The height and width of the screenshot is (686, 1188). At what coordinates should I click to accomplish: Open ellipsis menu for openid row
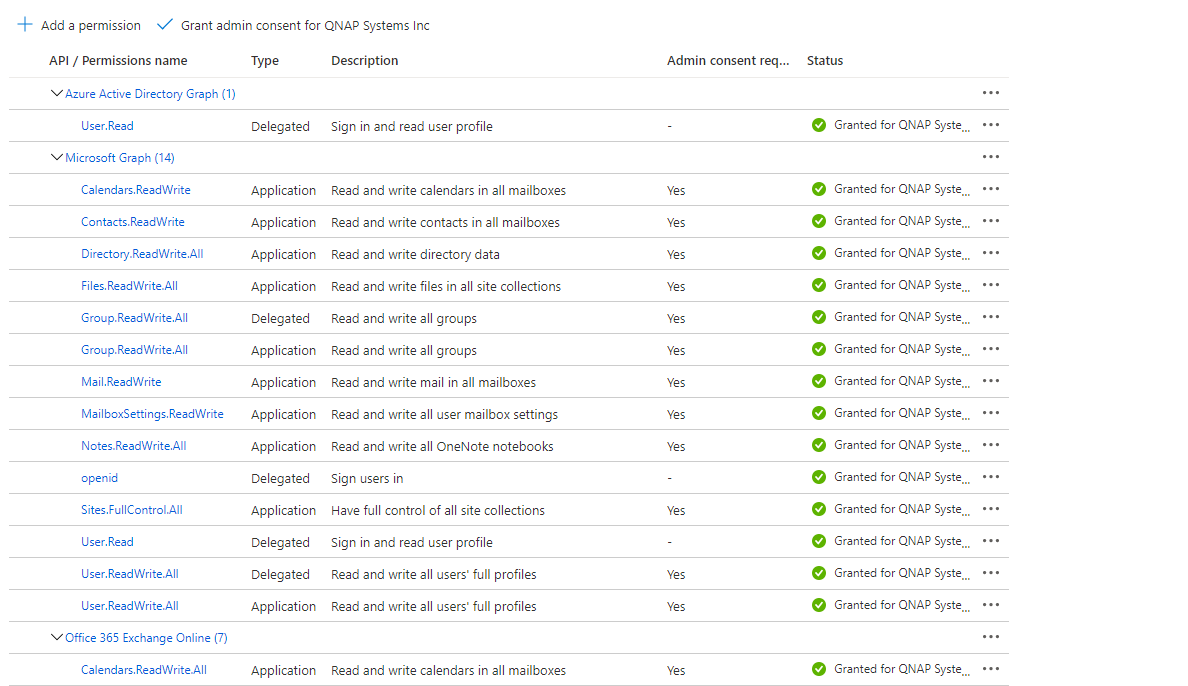[990, 477]
